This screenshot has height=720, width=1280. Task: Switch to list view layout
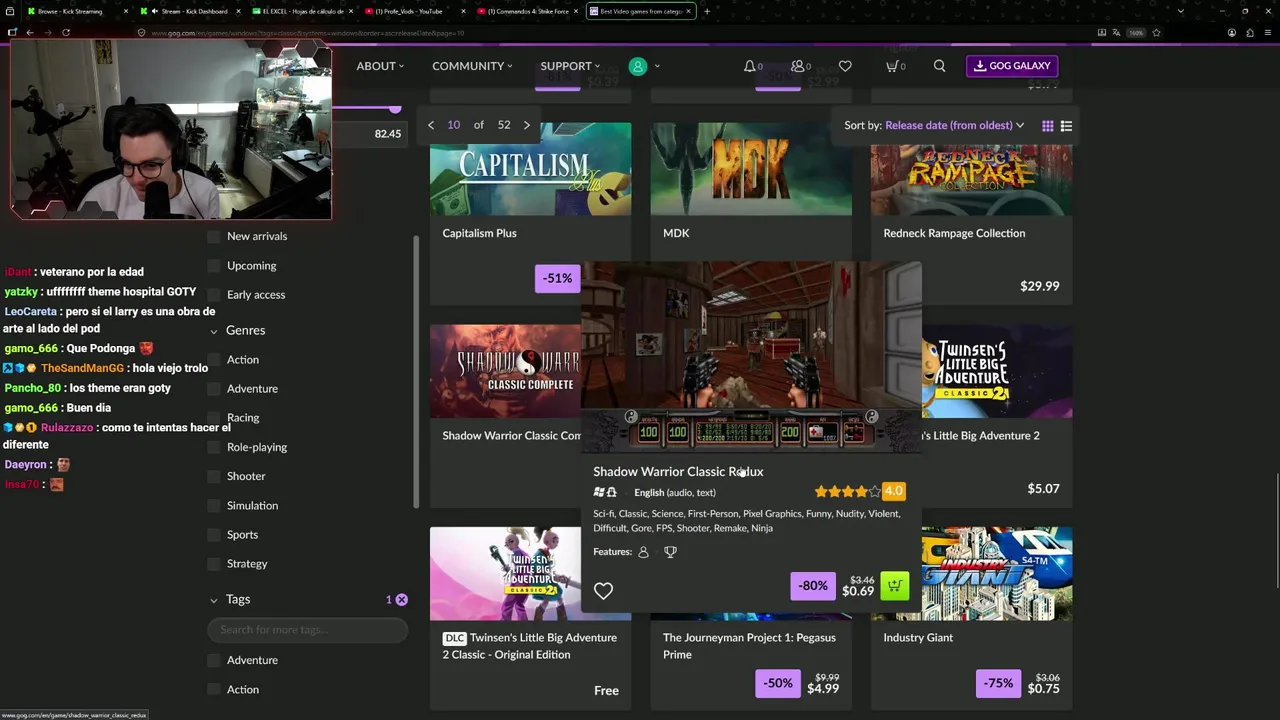(x=1066, y=126)
